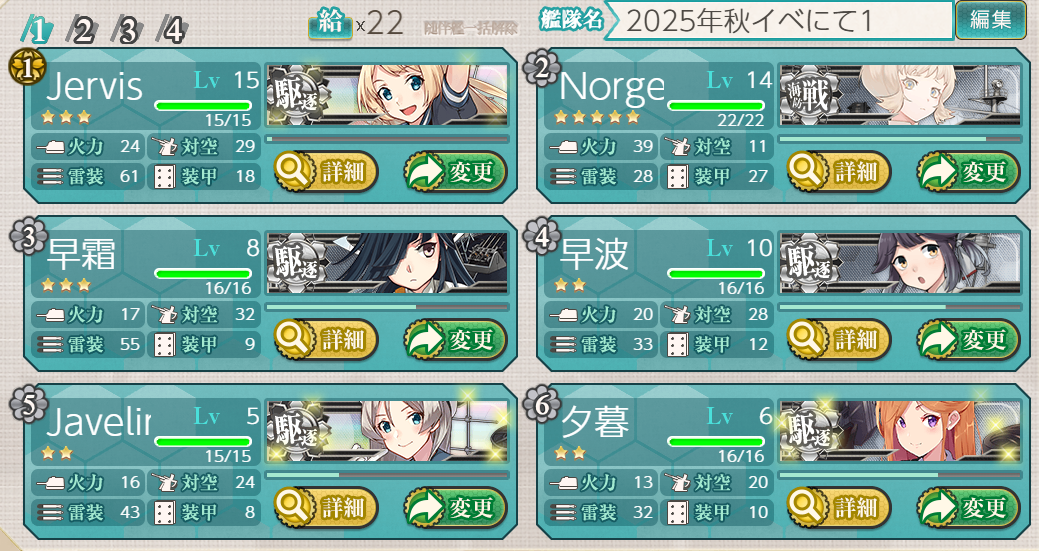Change (変更) the Norge ship slot

coord(968,172)
